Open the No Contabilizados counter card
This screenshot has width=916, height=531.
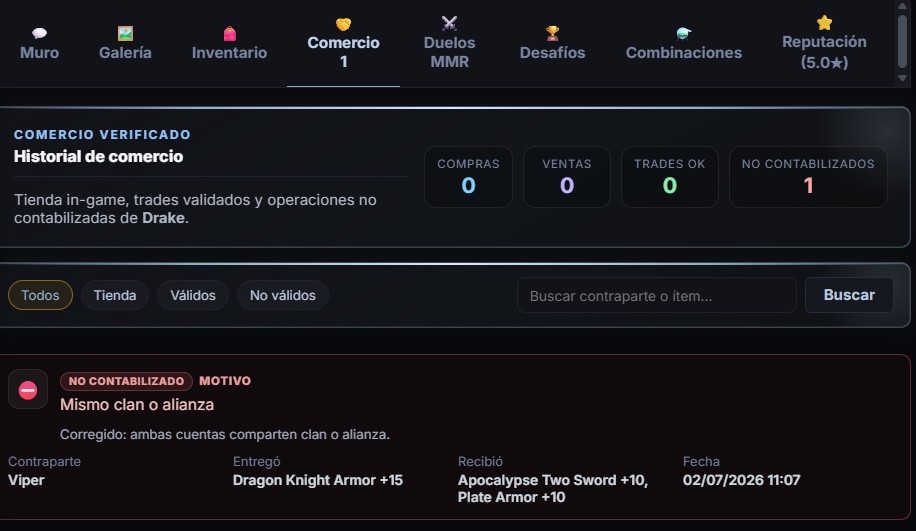808,176
